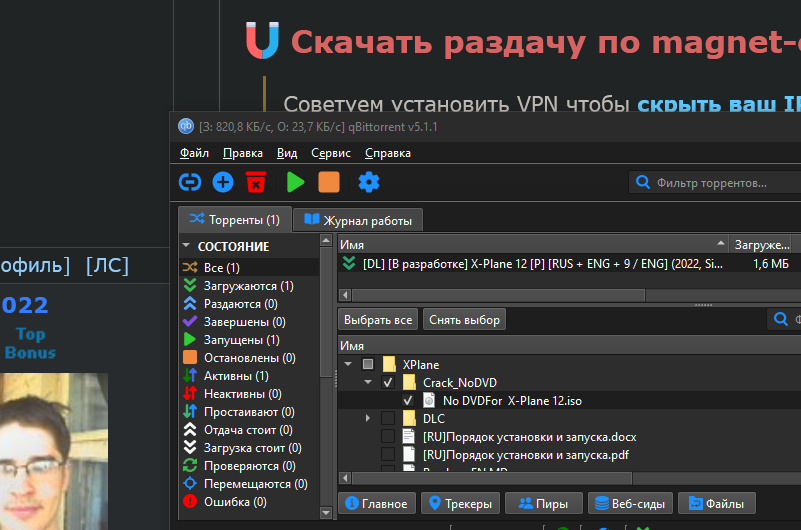
Task: Open the Правка menu
Action: click(x=243, y=153)
